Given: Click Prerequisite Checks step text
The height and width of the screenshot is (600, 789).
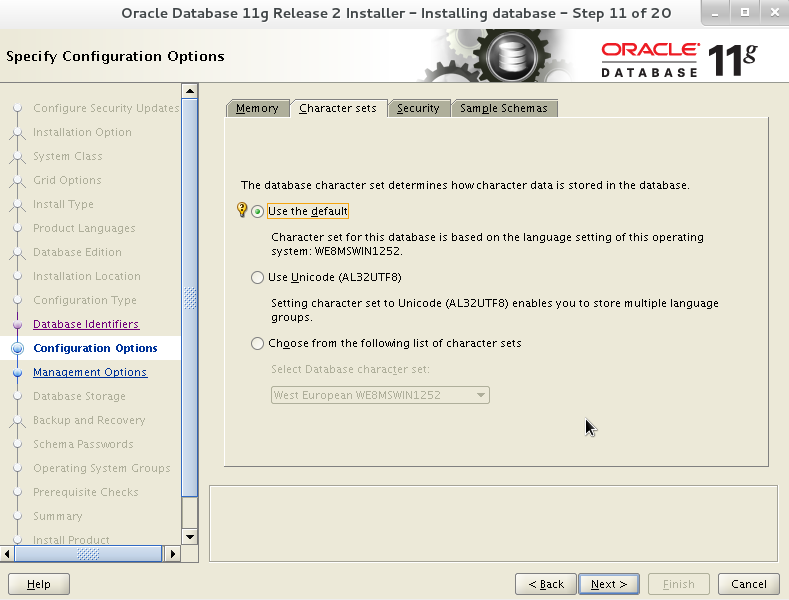Looking at the screenshot, I should [x=86, y=492].
